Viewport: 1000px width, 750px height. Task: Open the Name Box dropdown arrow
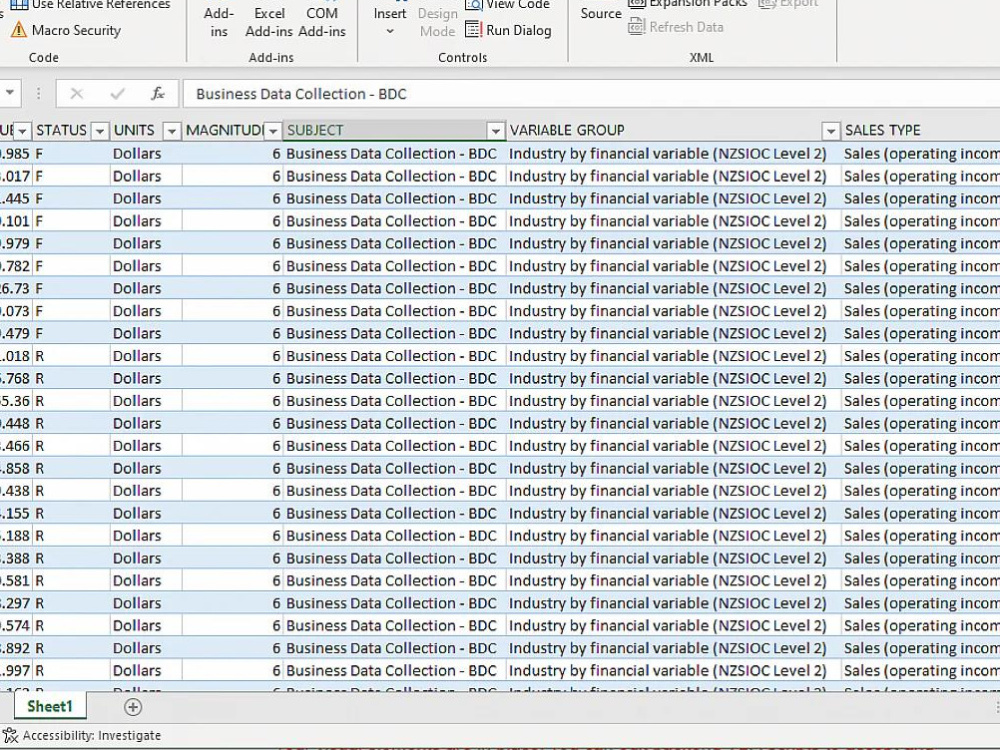(10, 94)
